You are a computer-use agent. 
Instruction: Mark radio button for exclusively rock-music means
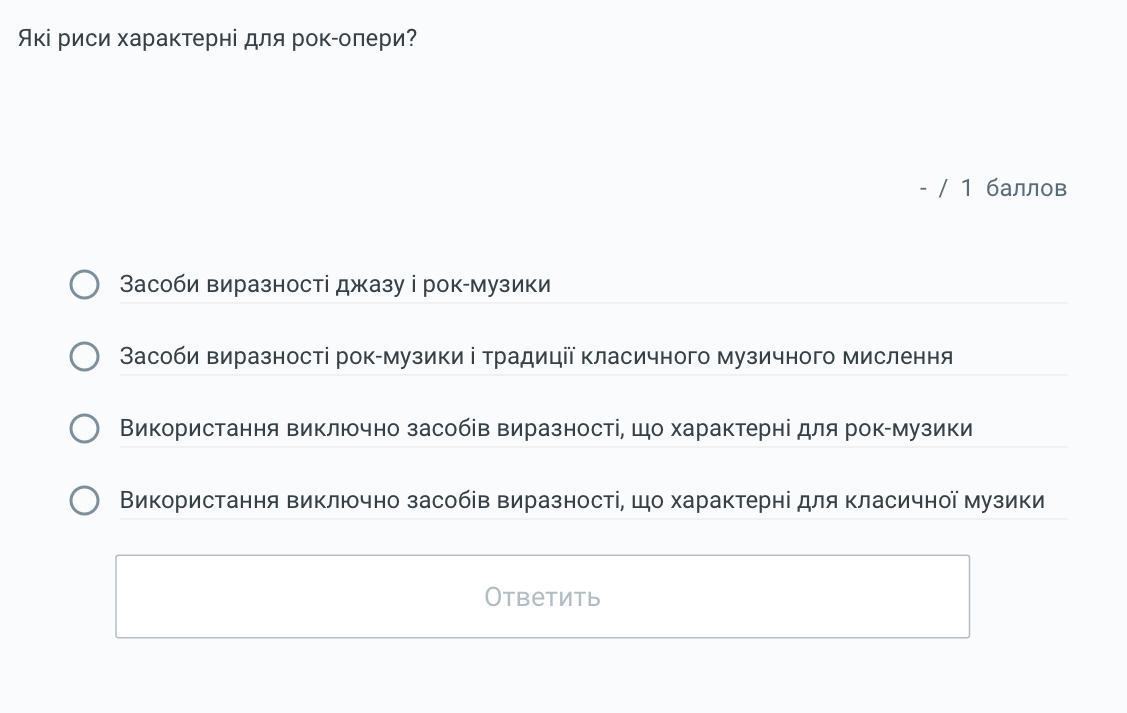(84, 429)
